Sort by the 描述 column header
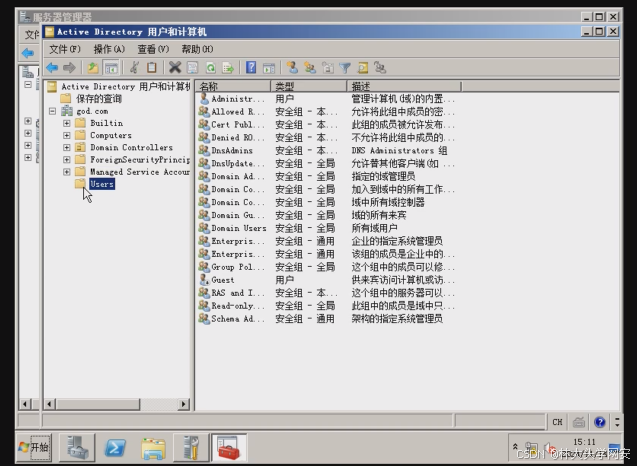Viewport: 637px width, 466px height. [404, 86]
